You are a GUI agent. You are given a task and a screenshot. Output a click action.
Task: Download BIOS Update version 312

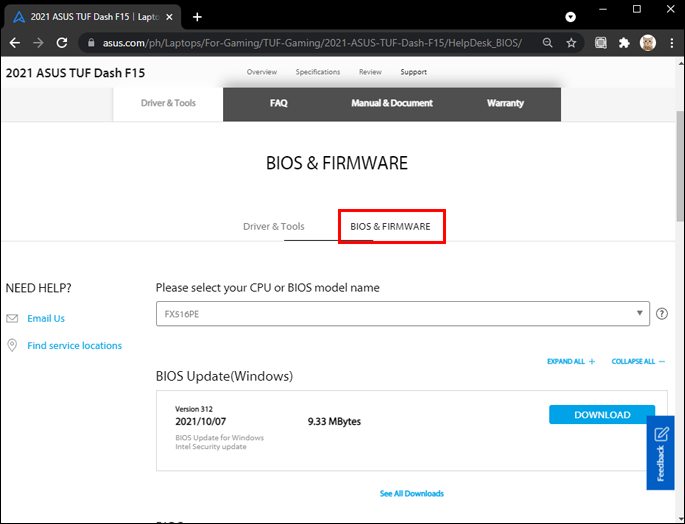click(602, 415)
